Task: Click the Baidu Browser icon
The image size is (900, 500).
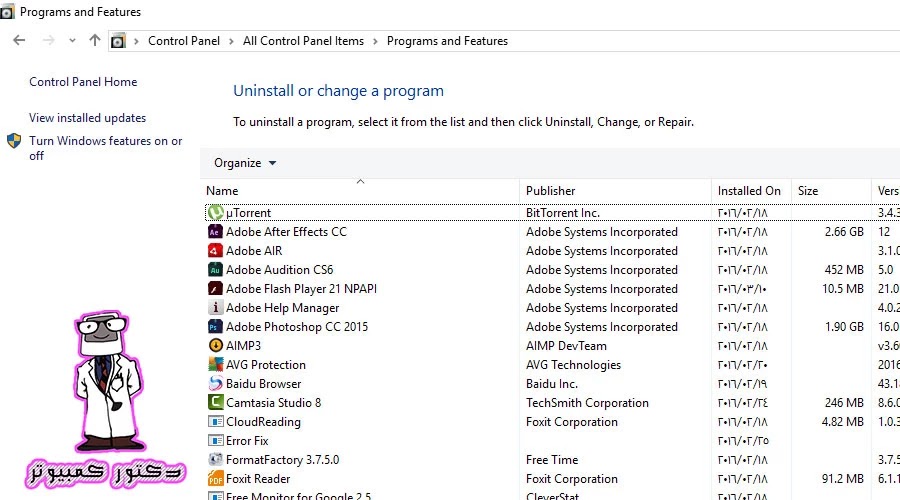Action: (215, 383)
